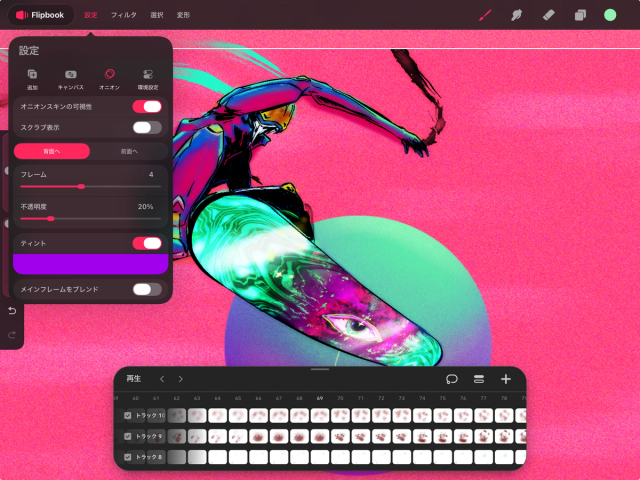Open the 変形 menu
The image size is (640, 480).
183,15
